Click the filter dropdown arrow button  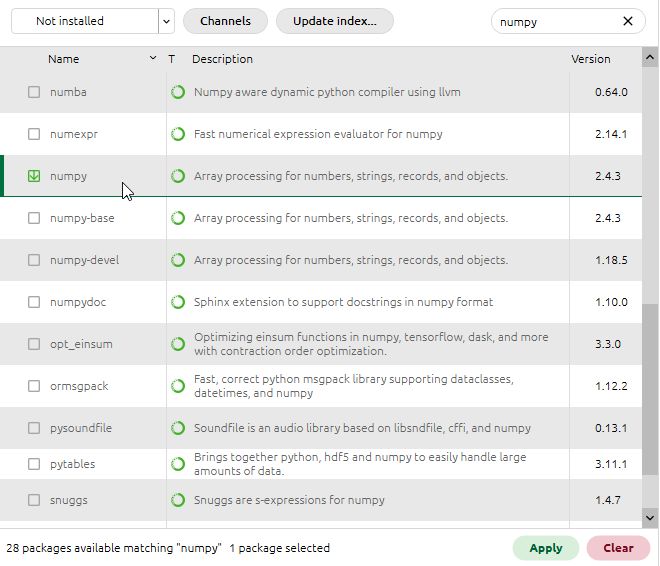(x=167, y=21)
